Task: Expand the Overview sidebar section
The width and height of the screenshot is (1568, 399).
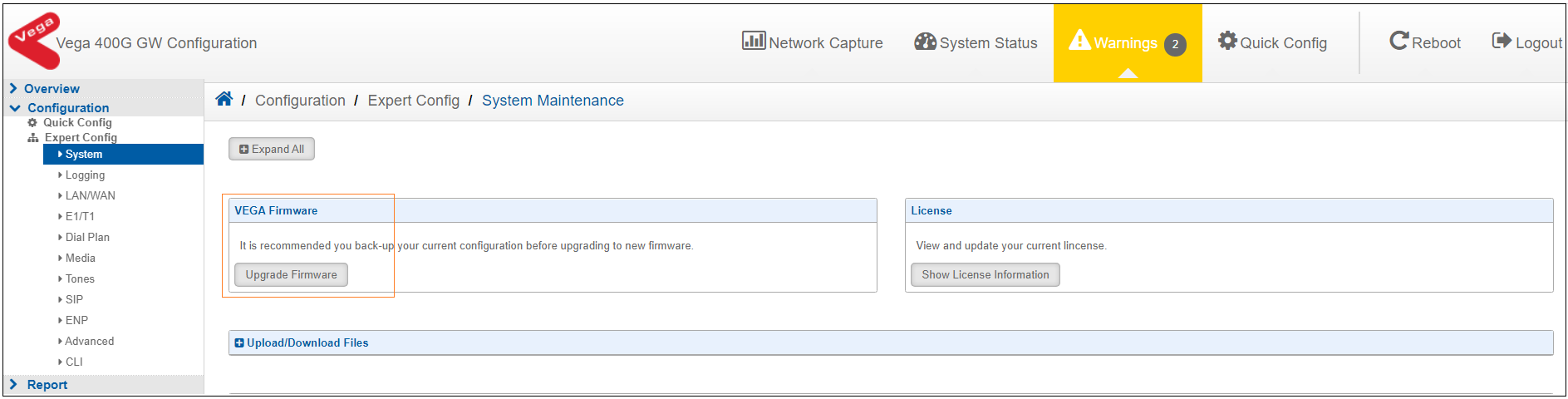Action: [13, 88]
